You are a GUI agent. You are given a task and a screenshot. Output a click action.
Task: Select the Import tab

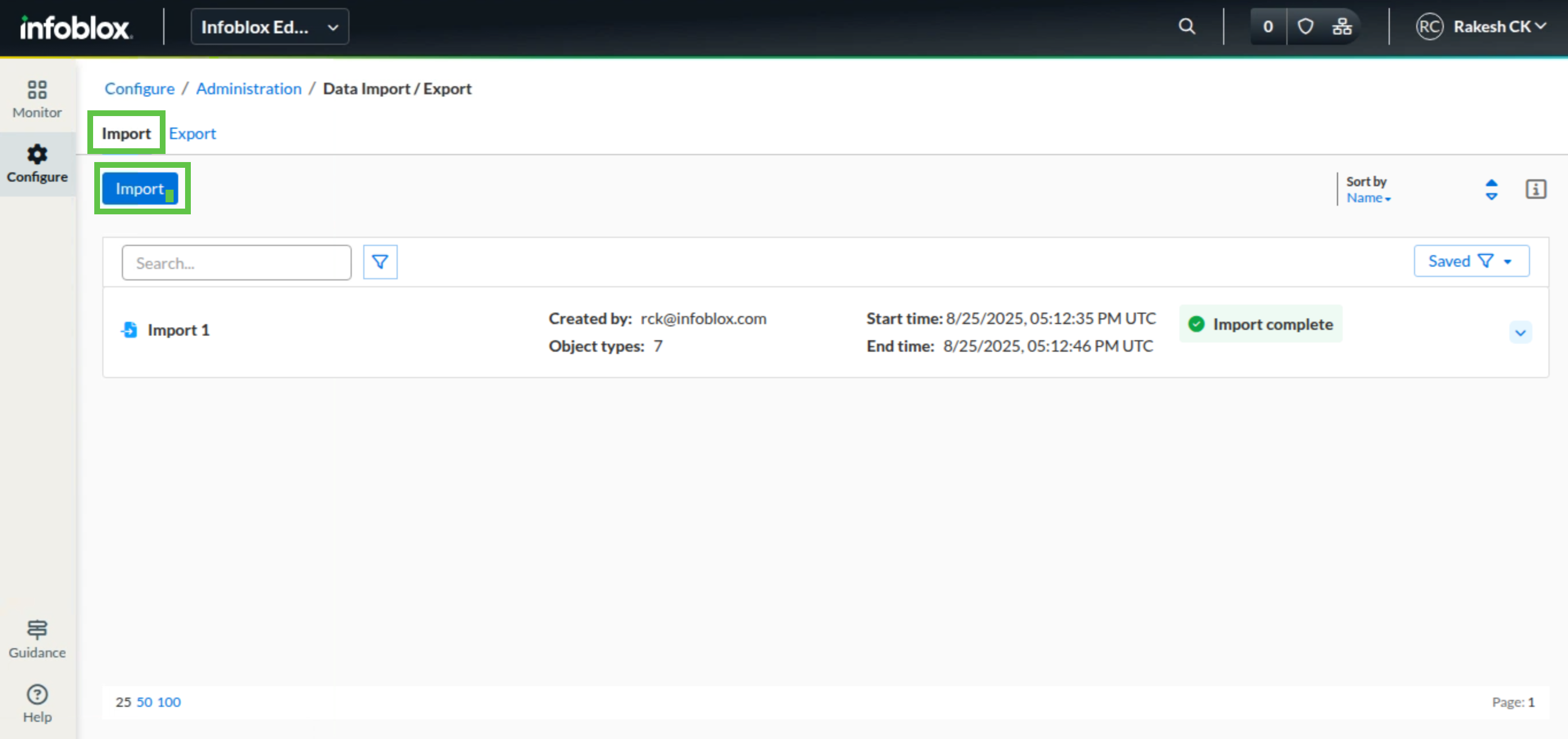(x=126, y=133)
